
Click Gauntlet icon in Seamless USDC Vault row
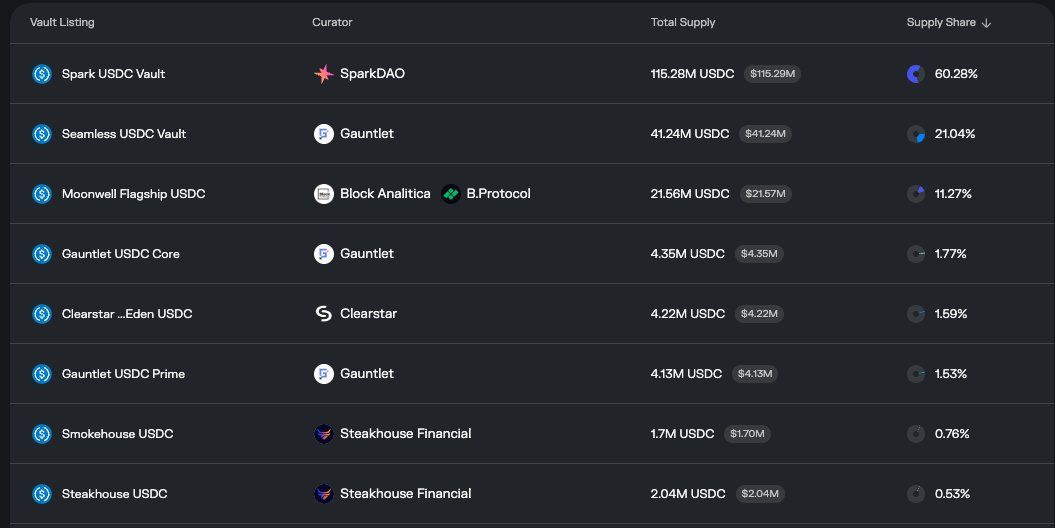pos(324,134)
